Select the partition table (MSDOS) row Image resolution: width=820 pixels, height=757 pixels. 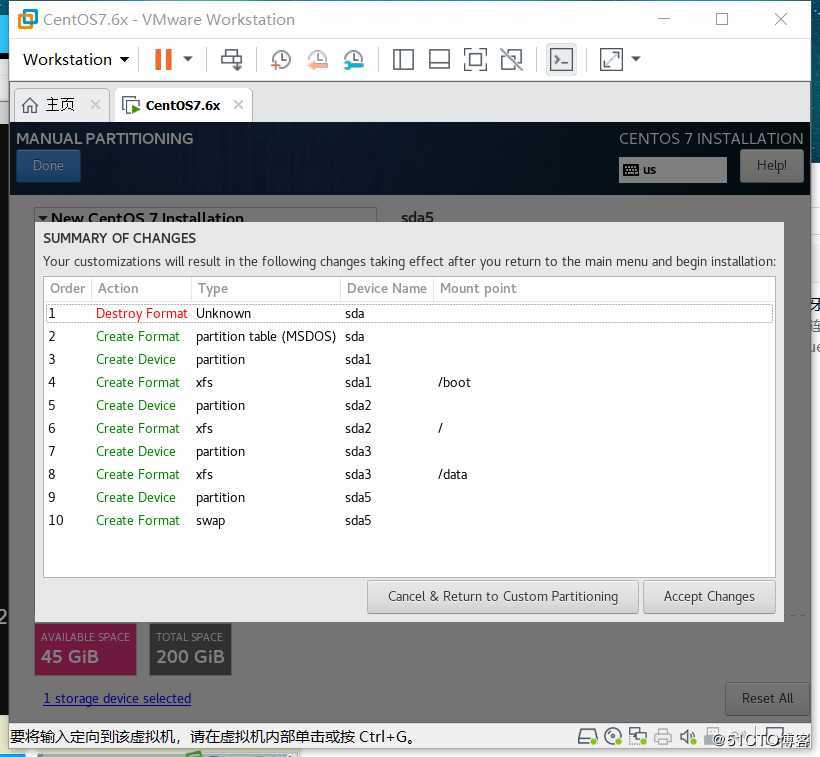click(x=409, y=337)
